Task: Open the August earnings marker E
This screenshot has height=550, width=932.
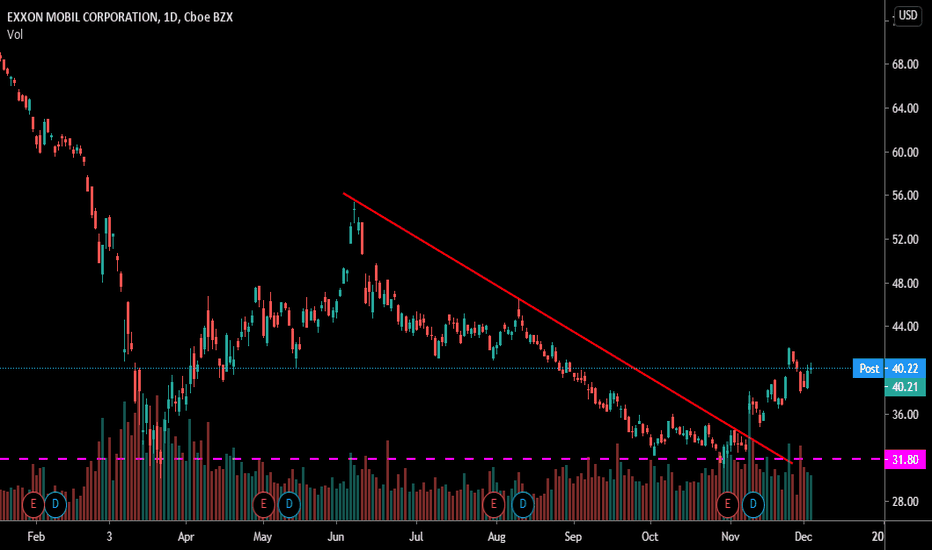Action: [x=493, y=505]
